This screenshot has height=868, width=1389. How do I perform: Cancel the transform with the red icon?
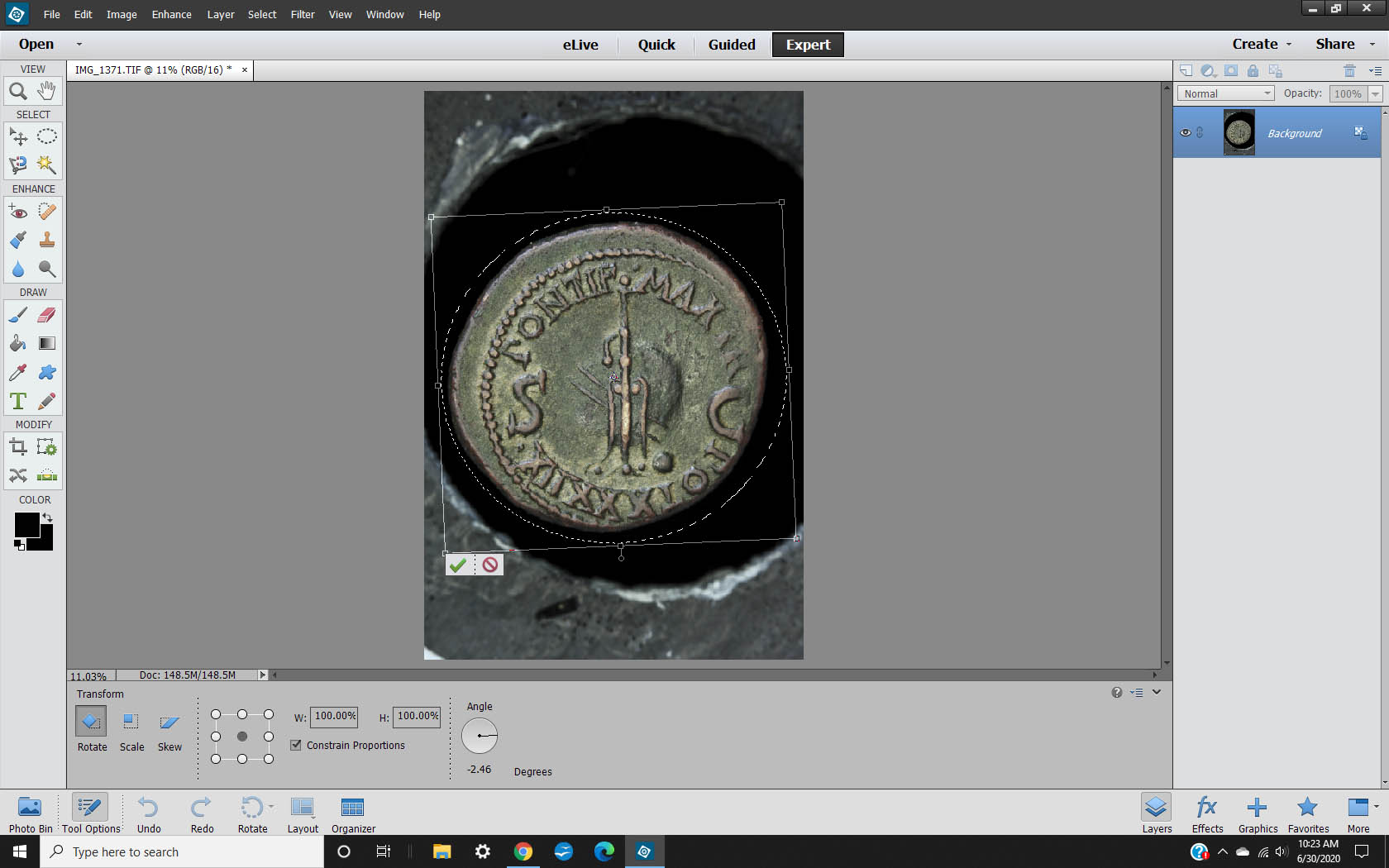pos(490,565)
